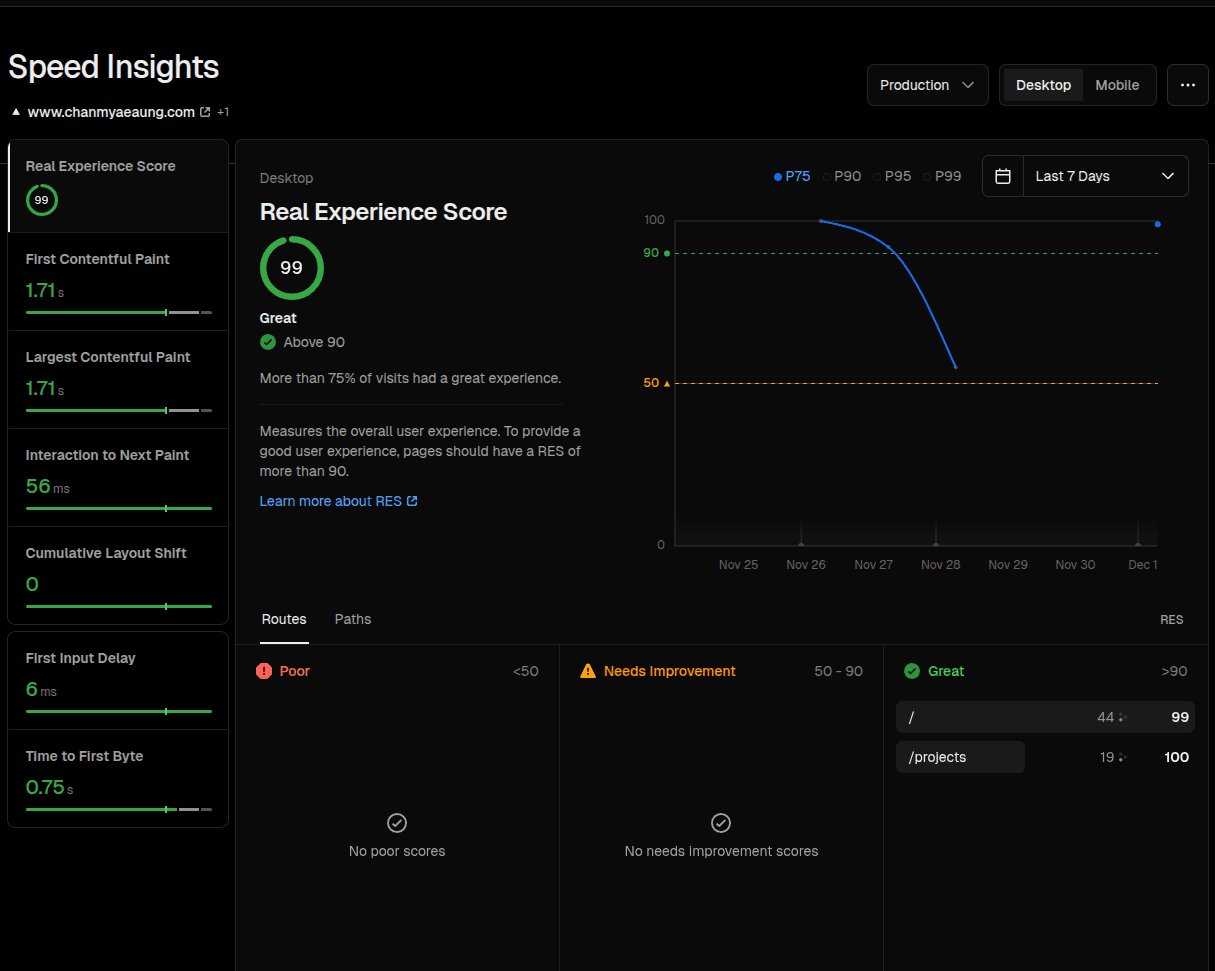
Task: Click the green check icon beside Above 90
Action: pos(267,342)
